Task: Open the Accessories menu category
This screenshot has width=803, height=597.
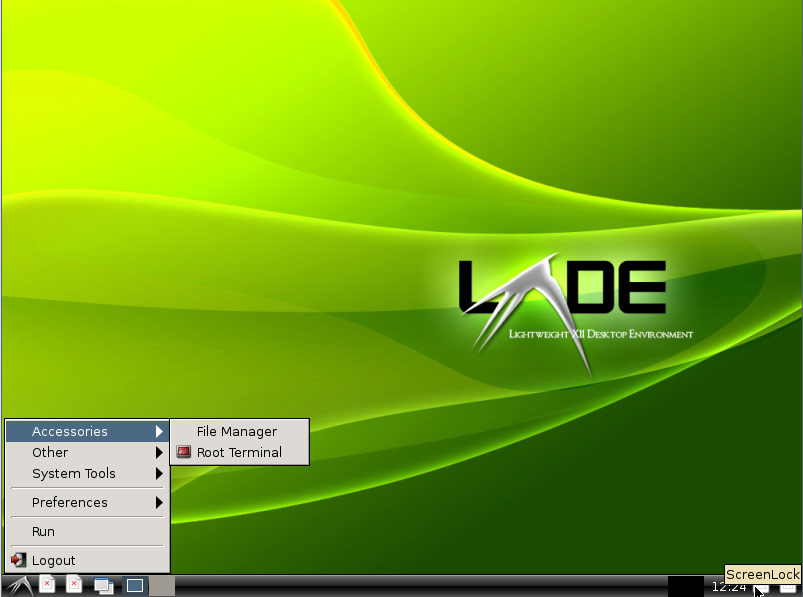Action: pyautogui.click(x=88, y=431)
